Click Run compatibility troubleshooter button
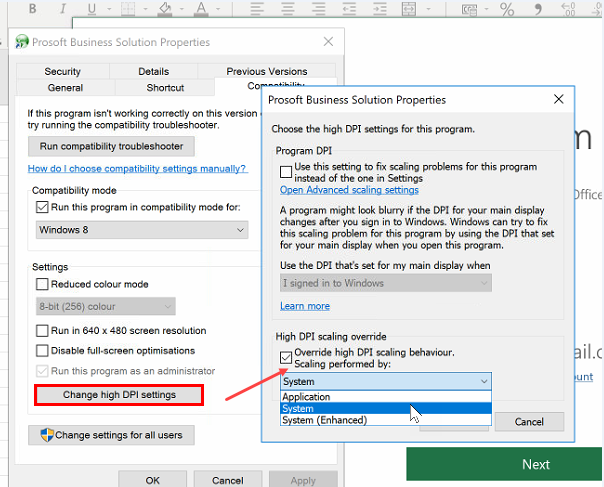This screenshot has height=487, width=604. tap(111, 146)
